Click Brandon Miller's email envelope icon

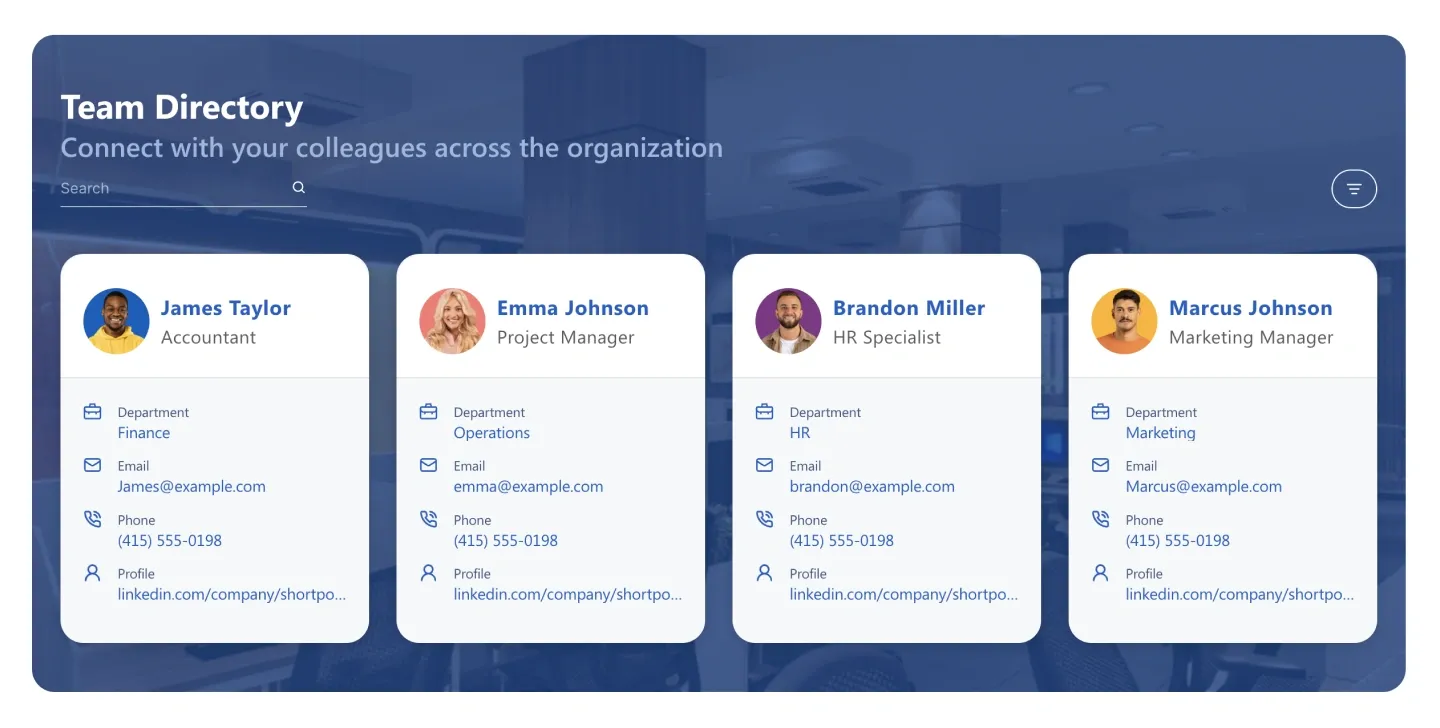[x=765, y=465]
